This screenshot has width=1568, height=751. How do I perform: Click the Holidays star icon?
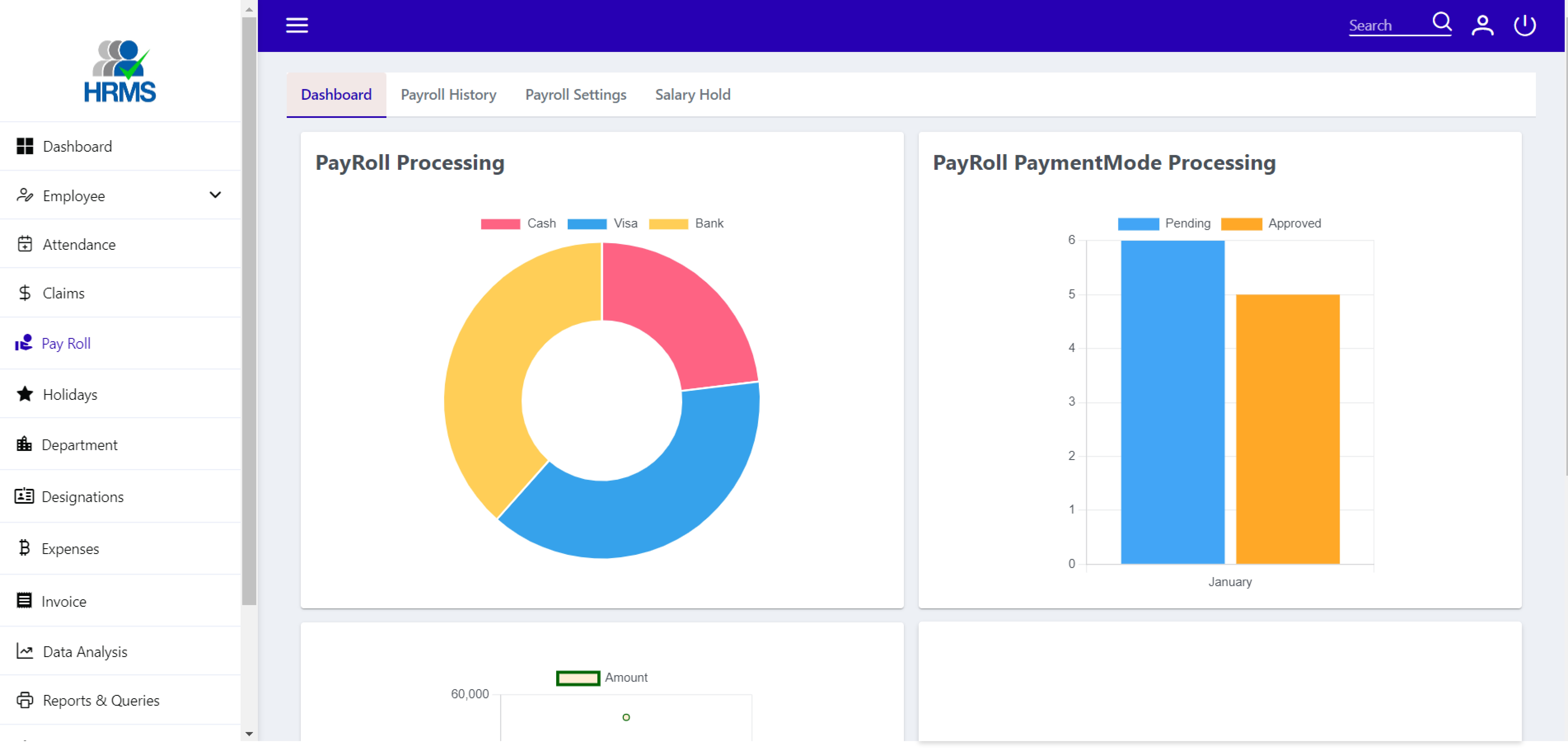(24, 394)
